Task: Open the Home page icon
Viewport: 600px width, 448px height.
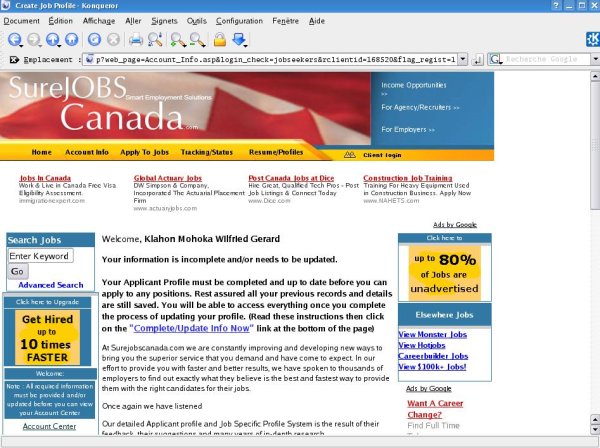Action: pos(72,39)
